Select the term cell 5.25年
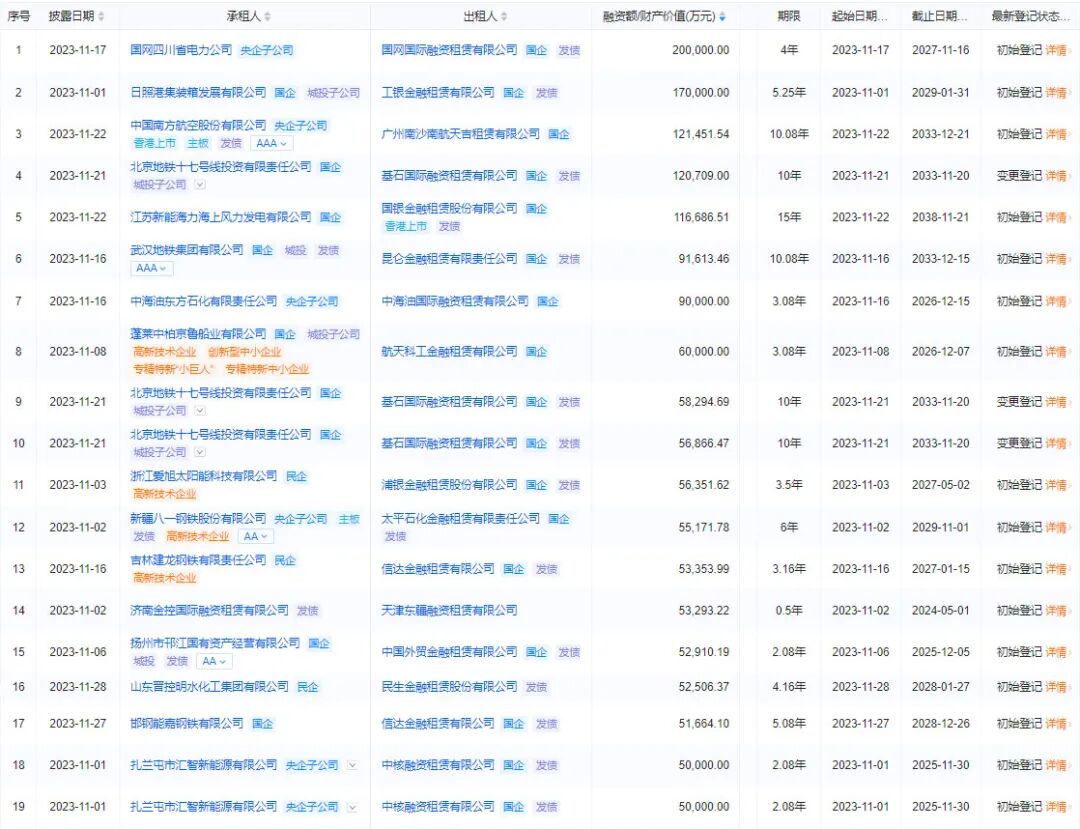1080x829 pixels. [x=789, y=92]
